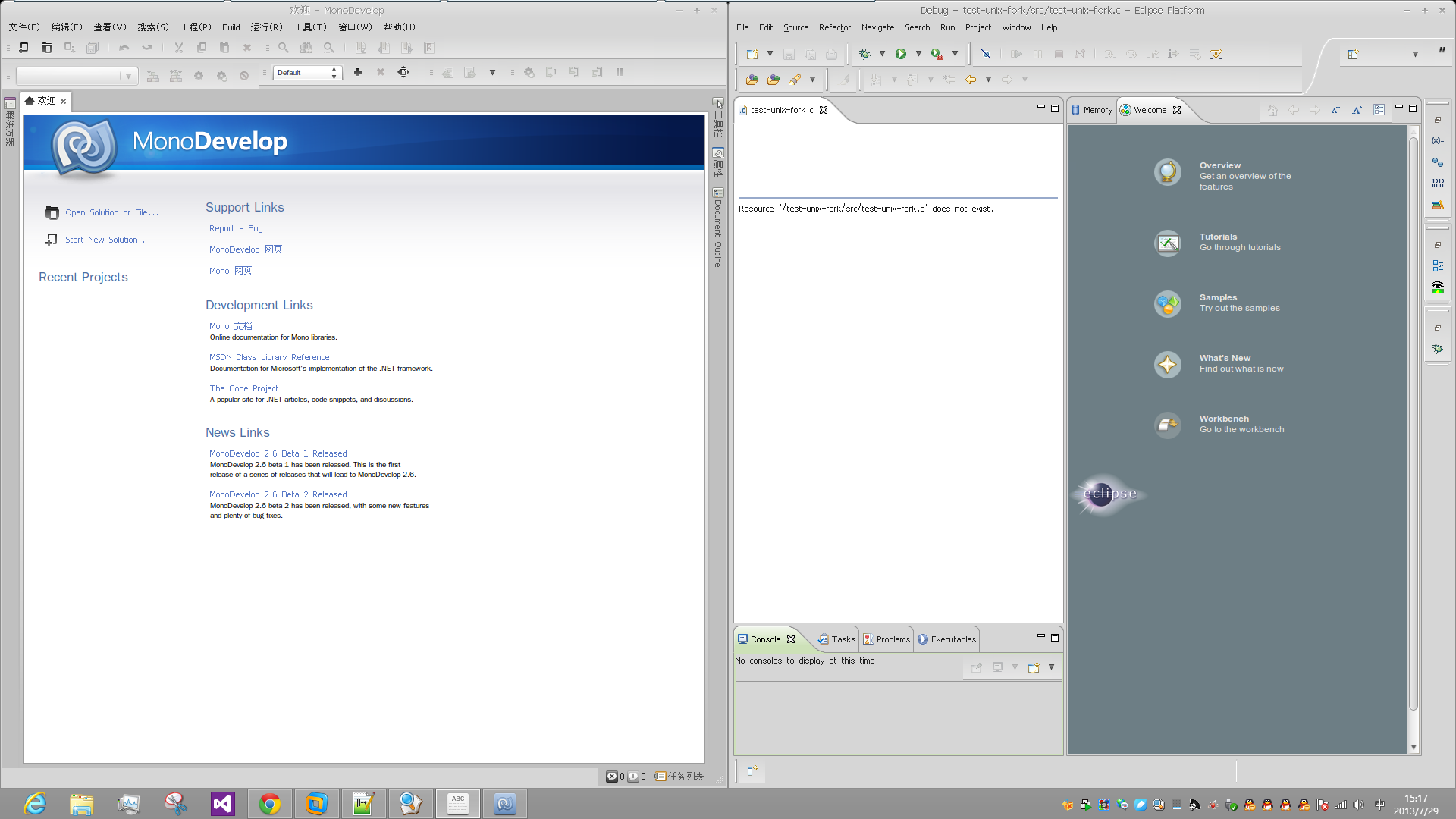This screenshot has width=1456, height=819.
Task: Click the Open Solution or File link
Action: 111,212
